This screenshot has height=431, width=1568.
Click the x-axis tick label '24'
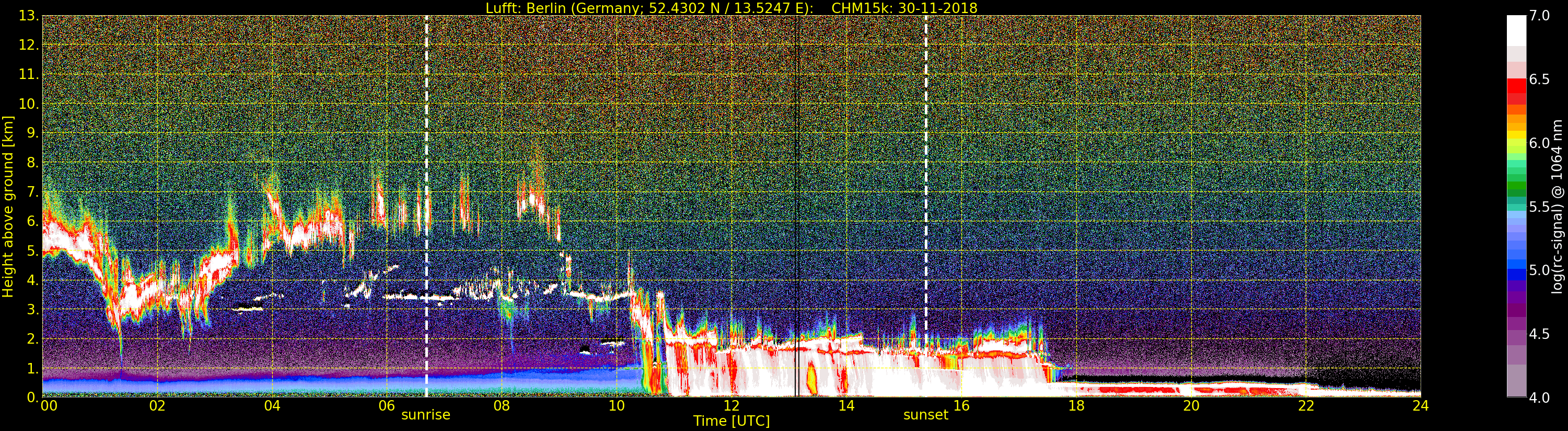1420,406
